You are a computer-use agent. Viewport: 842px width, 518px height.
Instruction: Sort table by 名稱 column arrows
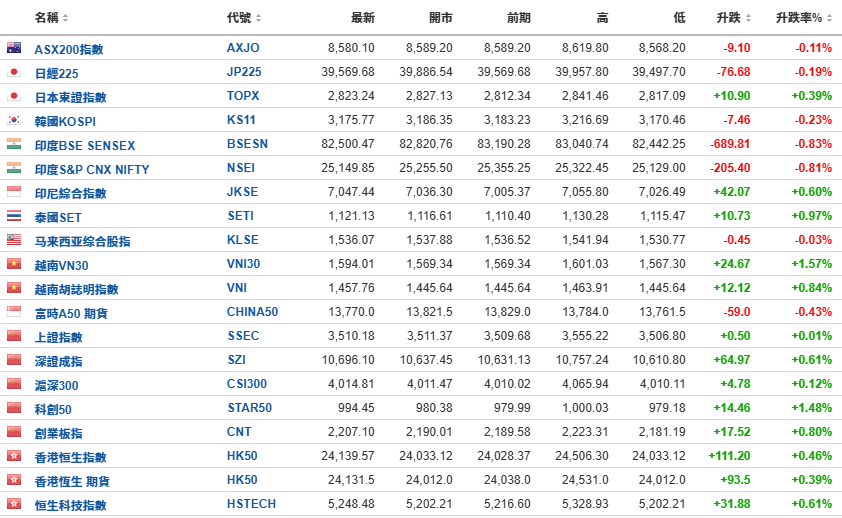[x=66, y=18]
